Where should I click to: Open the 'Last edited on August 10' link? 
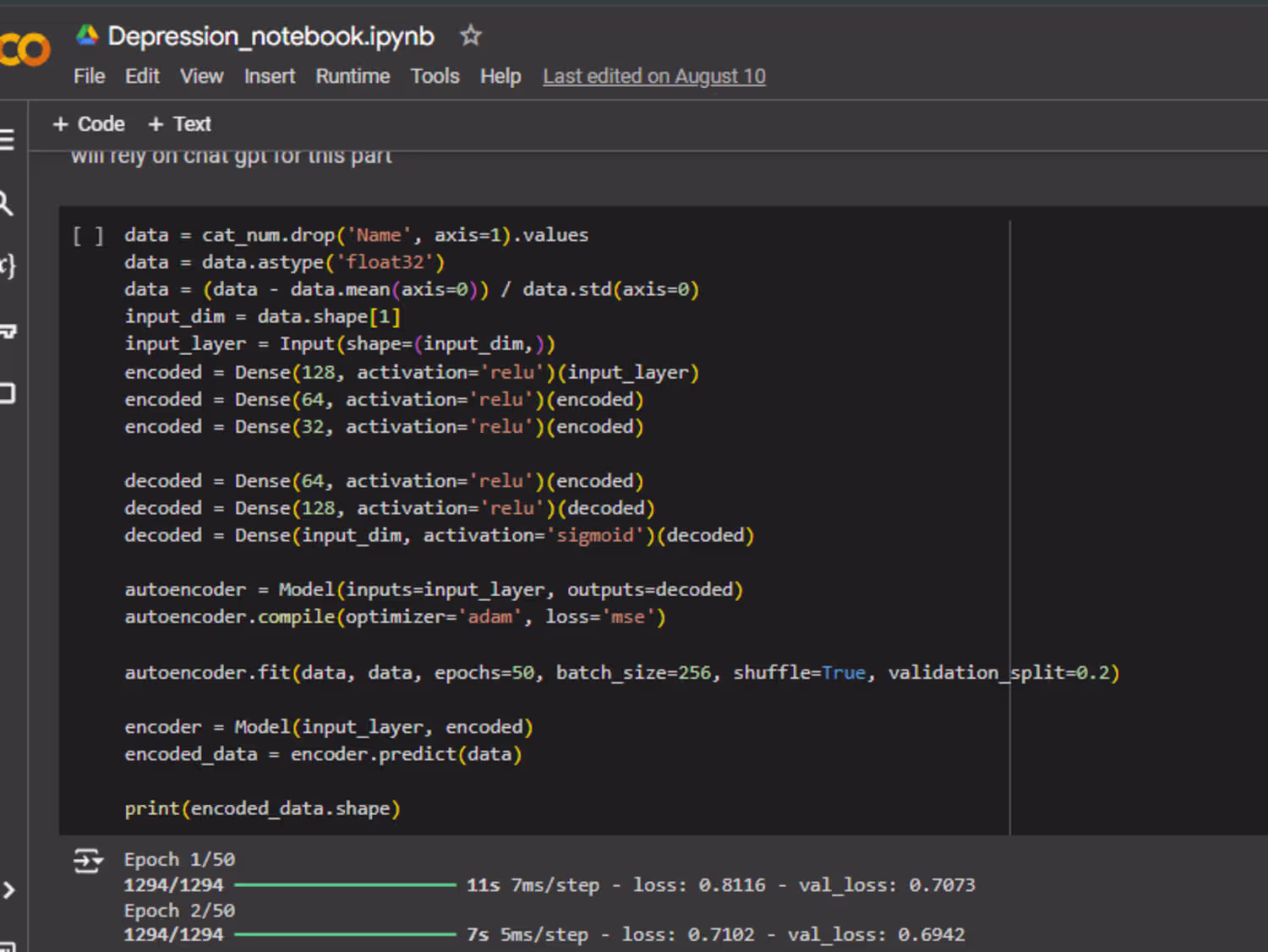coord(653,76)
